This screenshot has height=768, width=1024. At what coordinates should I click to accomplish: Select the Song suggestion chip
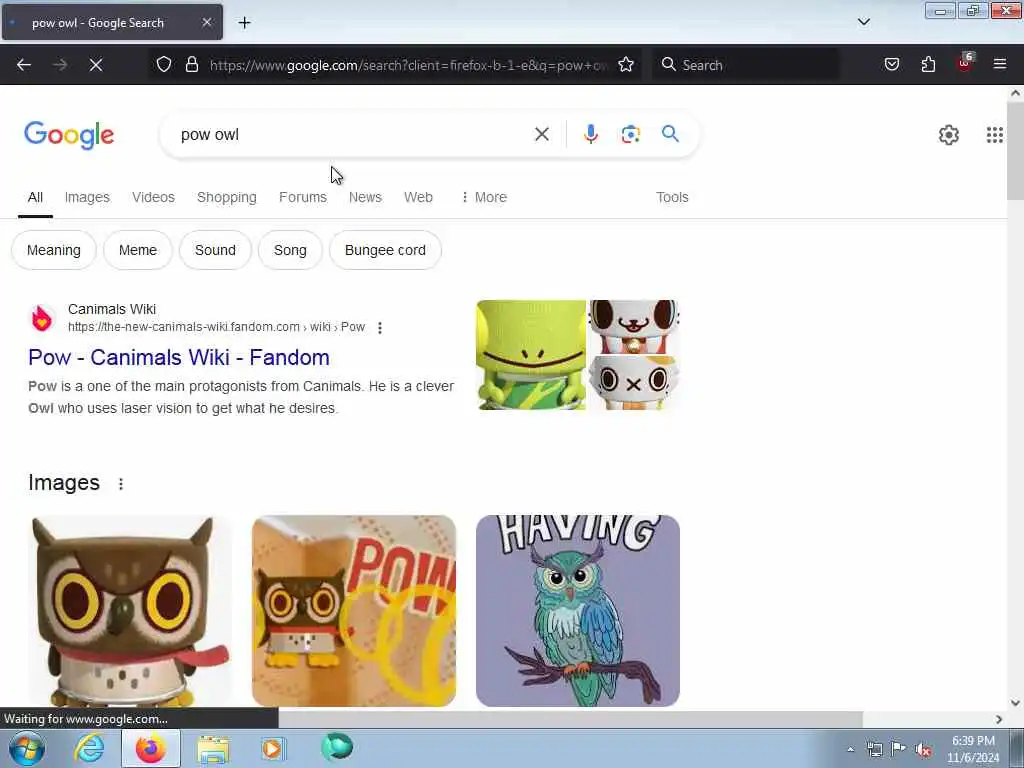[290, 250]
